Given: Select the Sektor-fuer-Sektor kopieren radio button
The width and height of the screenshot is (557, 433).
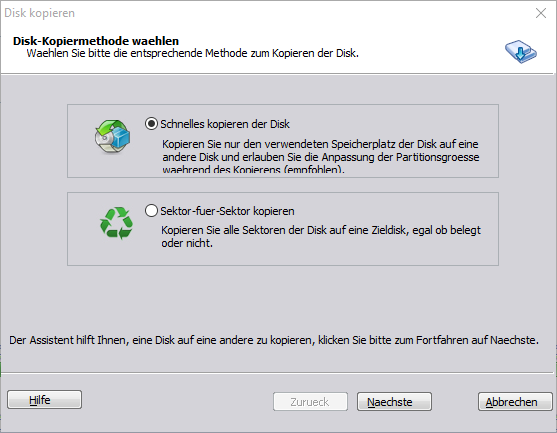Looking at the screenshot, I should (x=151, y=211).
